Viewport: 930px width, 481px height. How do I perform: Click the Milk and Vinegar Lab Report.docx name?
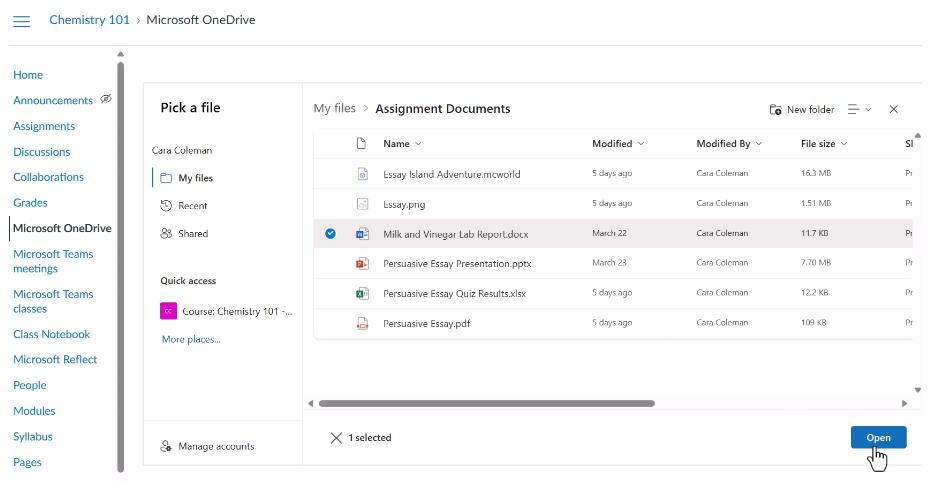tap(456, 234)
